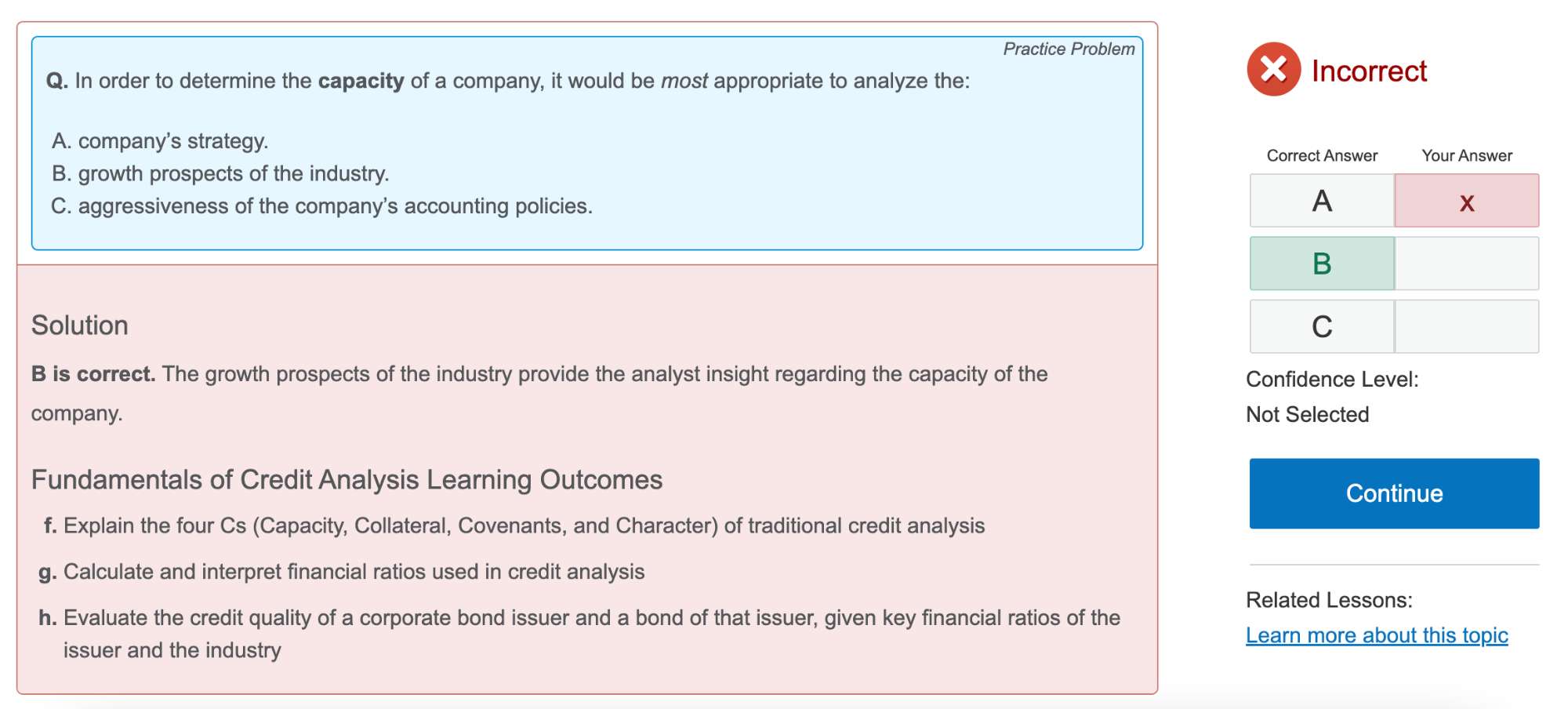Select the Correct Answer cell labeled A
The image size is (1568, 709).
pyautogui.click(x=1322, y=202)
